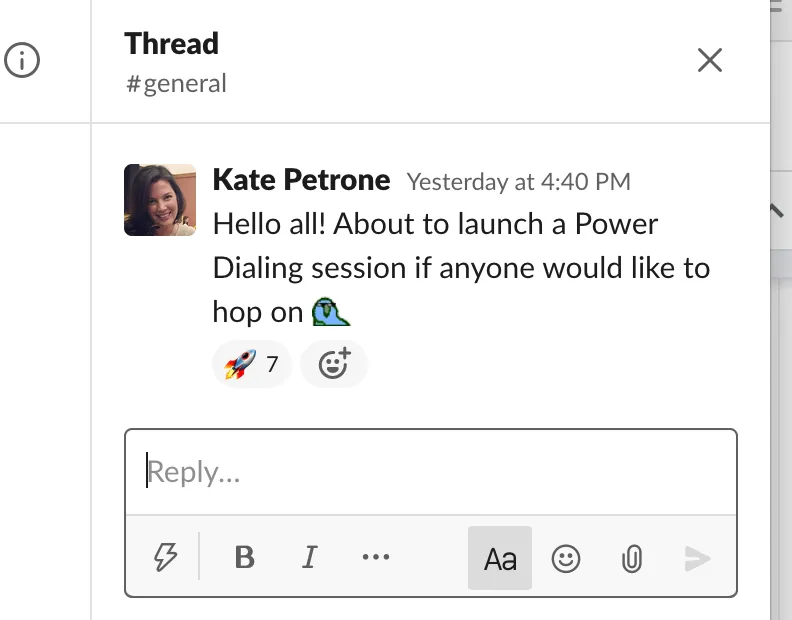Open the emoji picker smiley
Screen dimensions: 792x620
tap(566, 558)
